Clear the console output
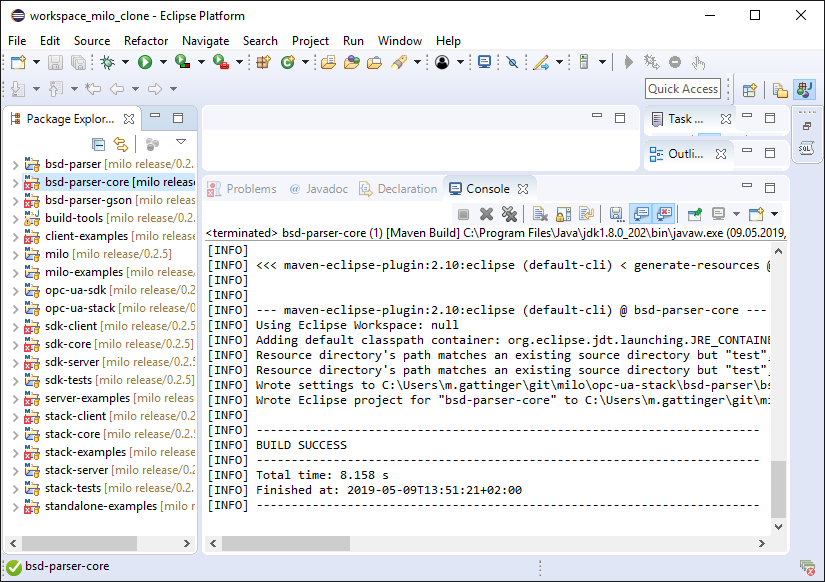The height and width of the screenshot is (582, 825). point(539,214)
